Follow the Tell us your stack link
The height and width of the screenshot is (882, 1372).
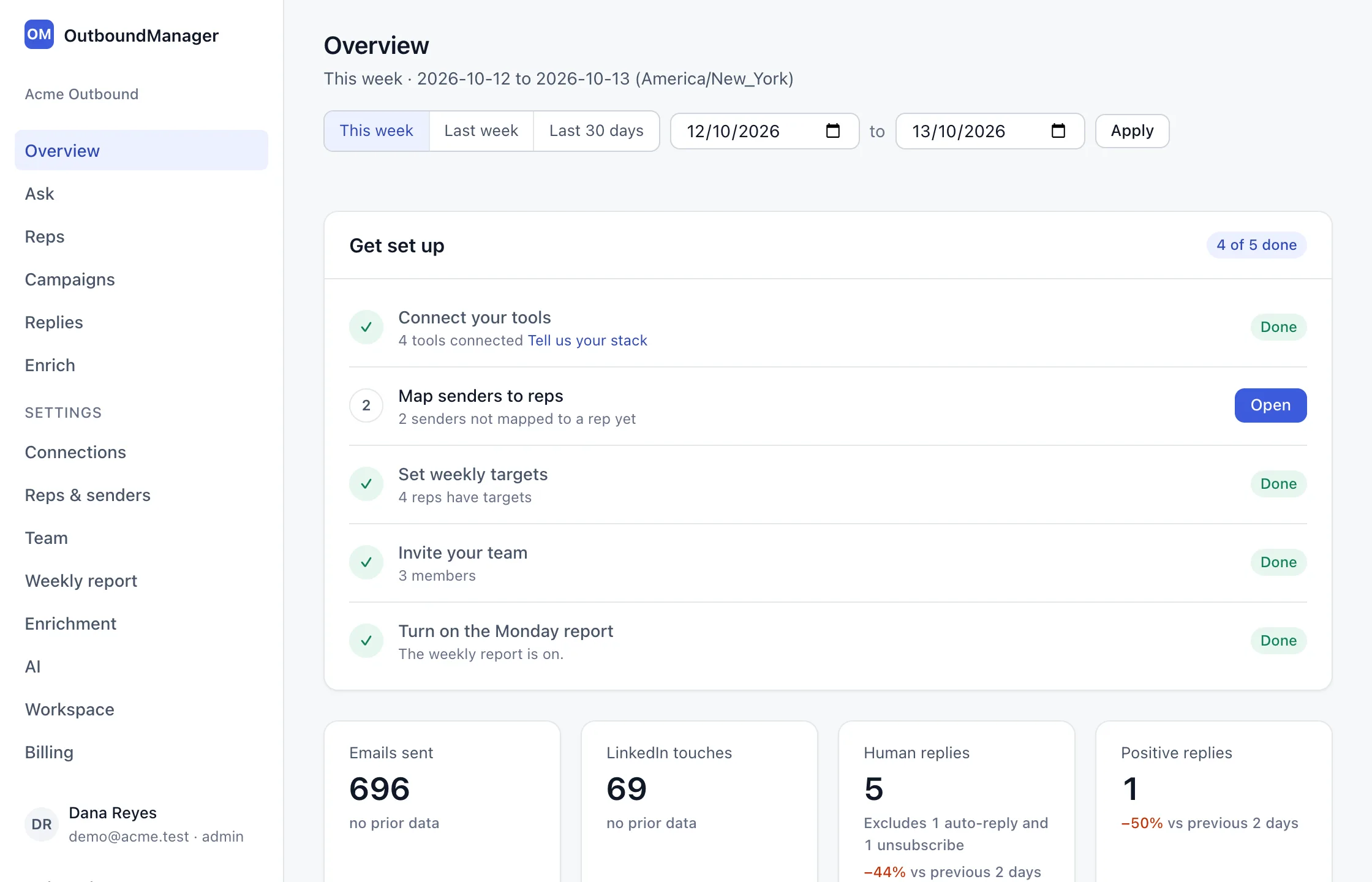pos(587,341)
